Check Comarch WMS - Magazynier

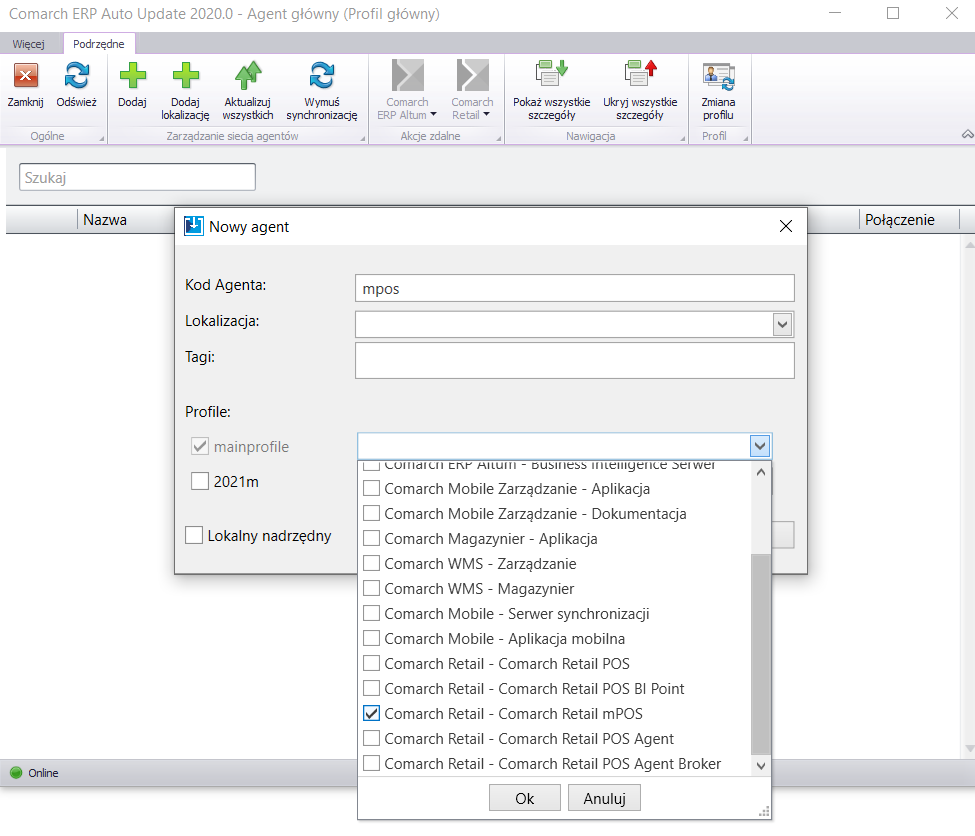371,588
